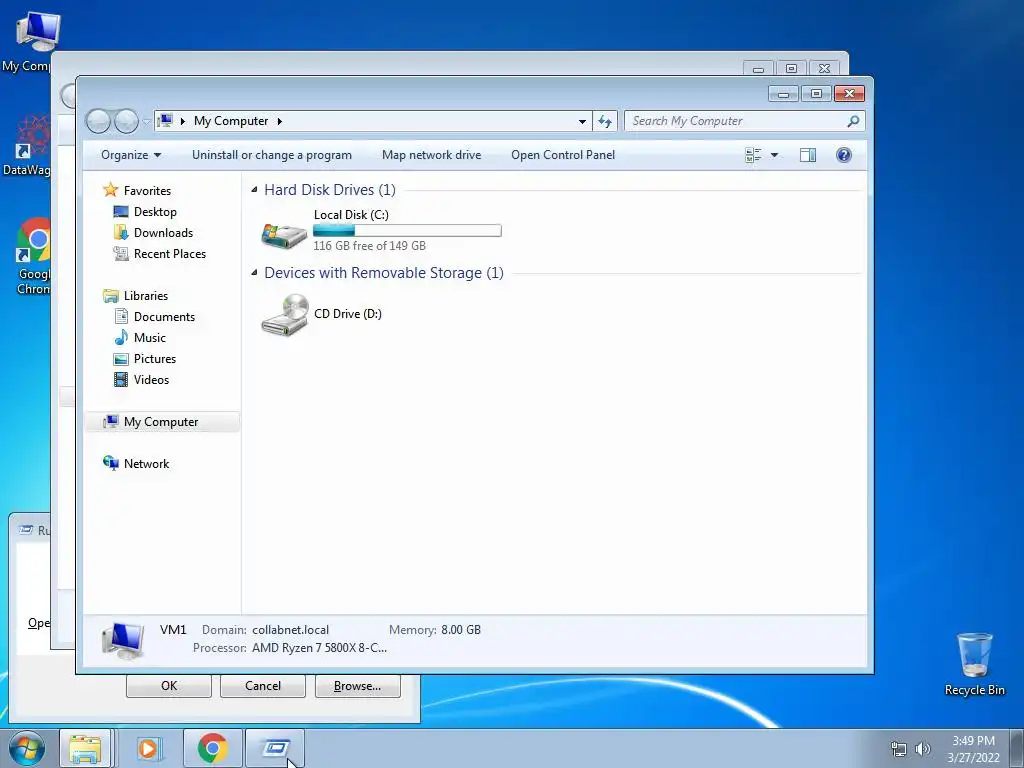The height and width of the screenshot is (768, 1024).
Task: Click the Documents library icon
Action: (121, 317)
